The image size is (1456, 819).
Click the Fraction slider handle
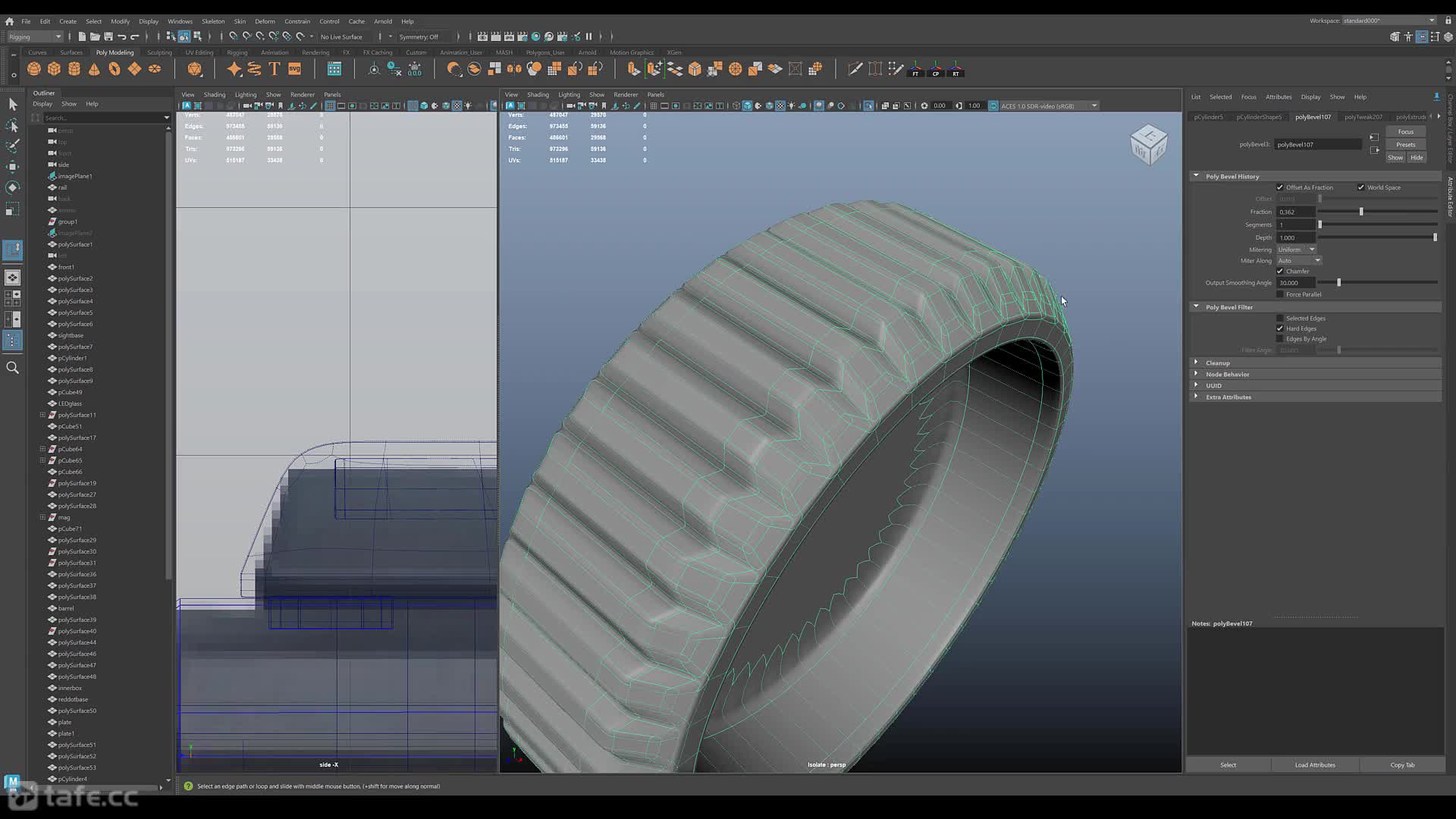pos(1361,212)
